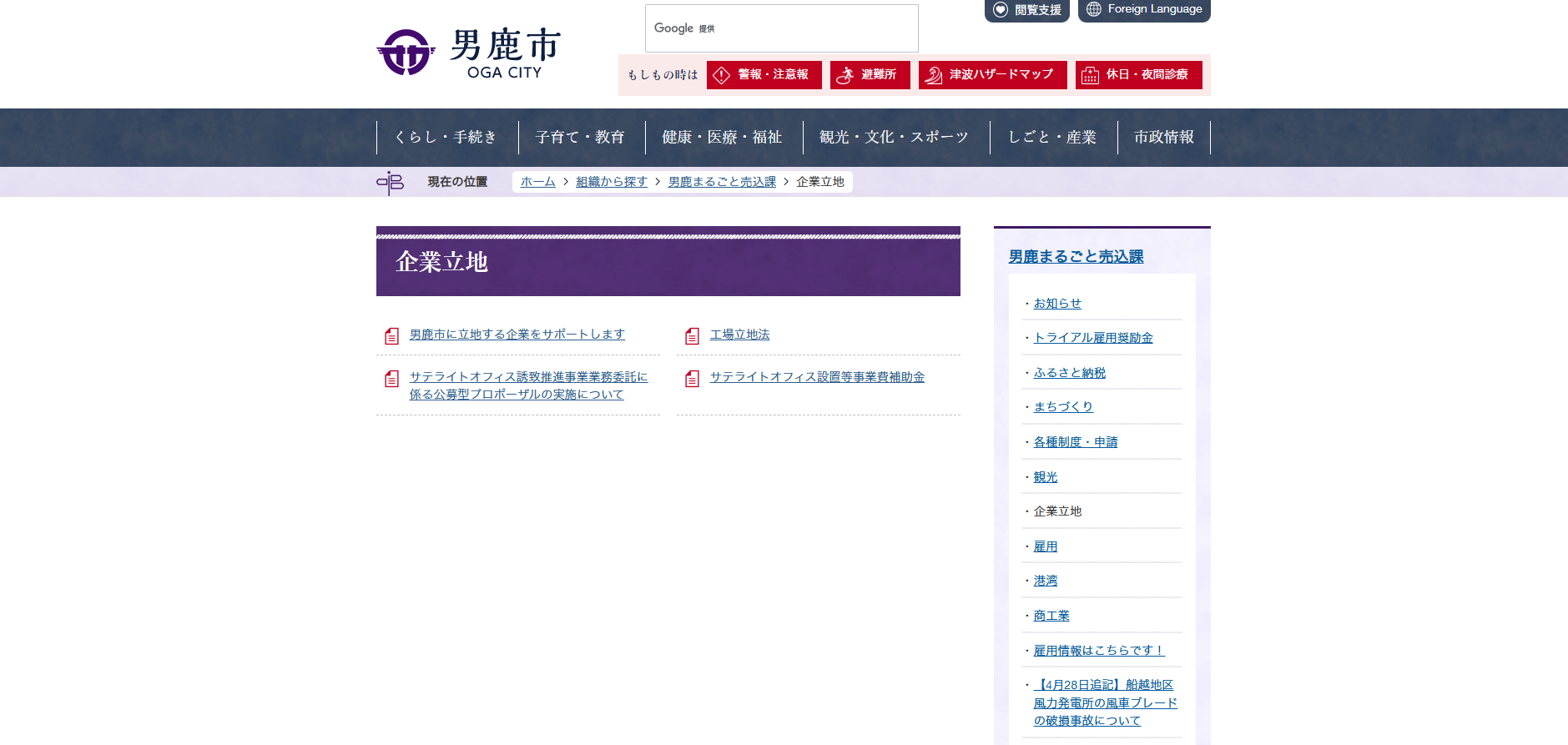This screenshot has width=1568, height=745.
Task: Open 警報・注意報 emergency button
Action: (x=764, y=75)
